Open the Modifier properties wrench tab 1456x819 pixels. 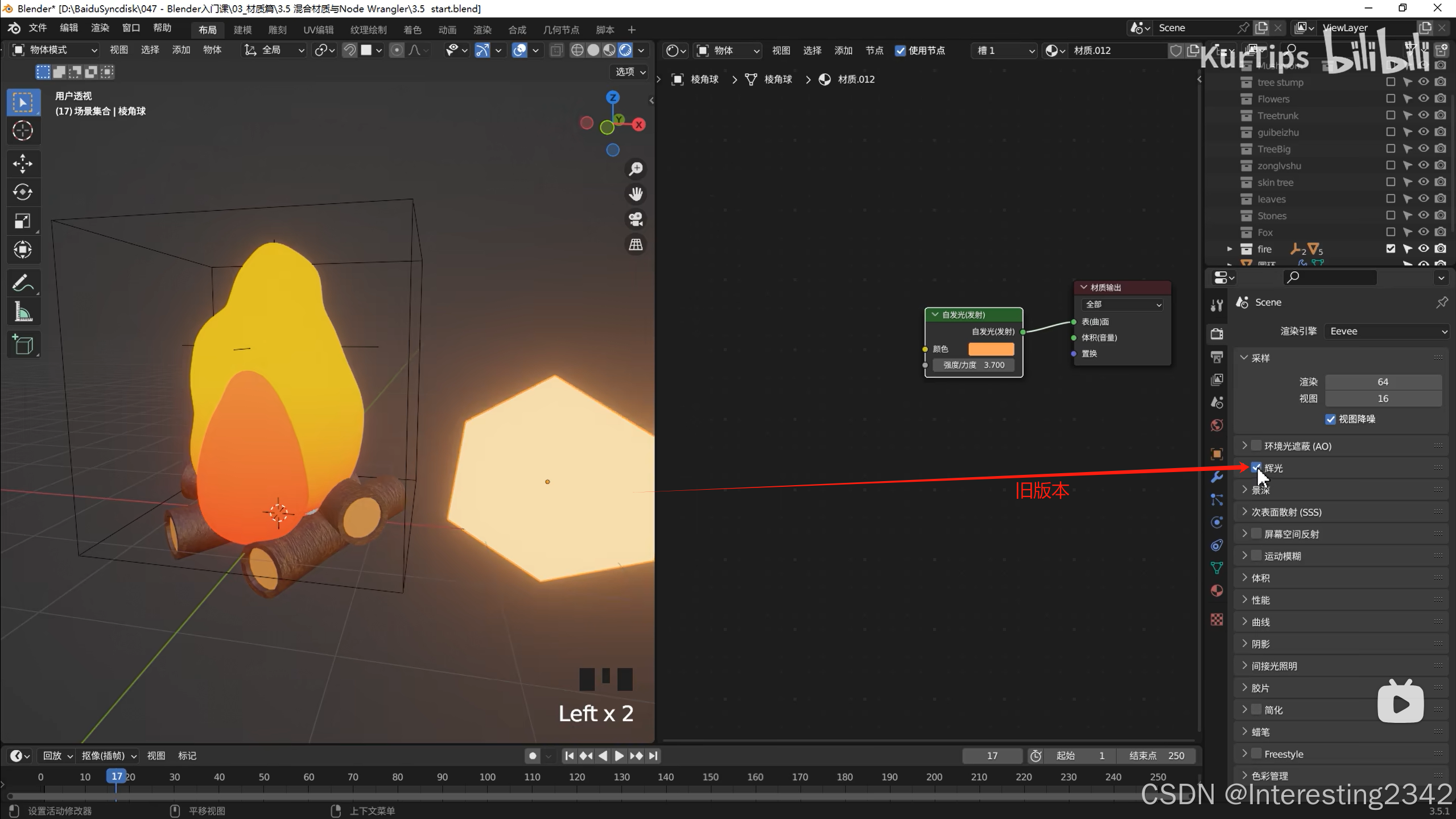tap(1217, 477)
